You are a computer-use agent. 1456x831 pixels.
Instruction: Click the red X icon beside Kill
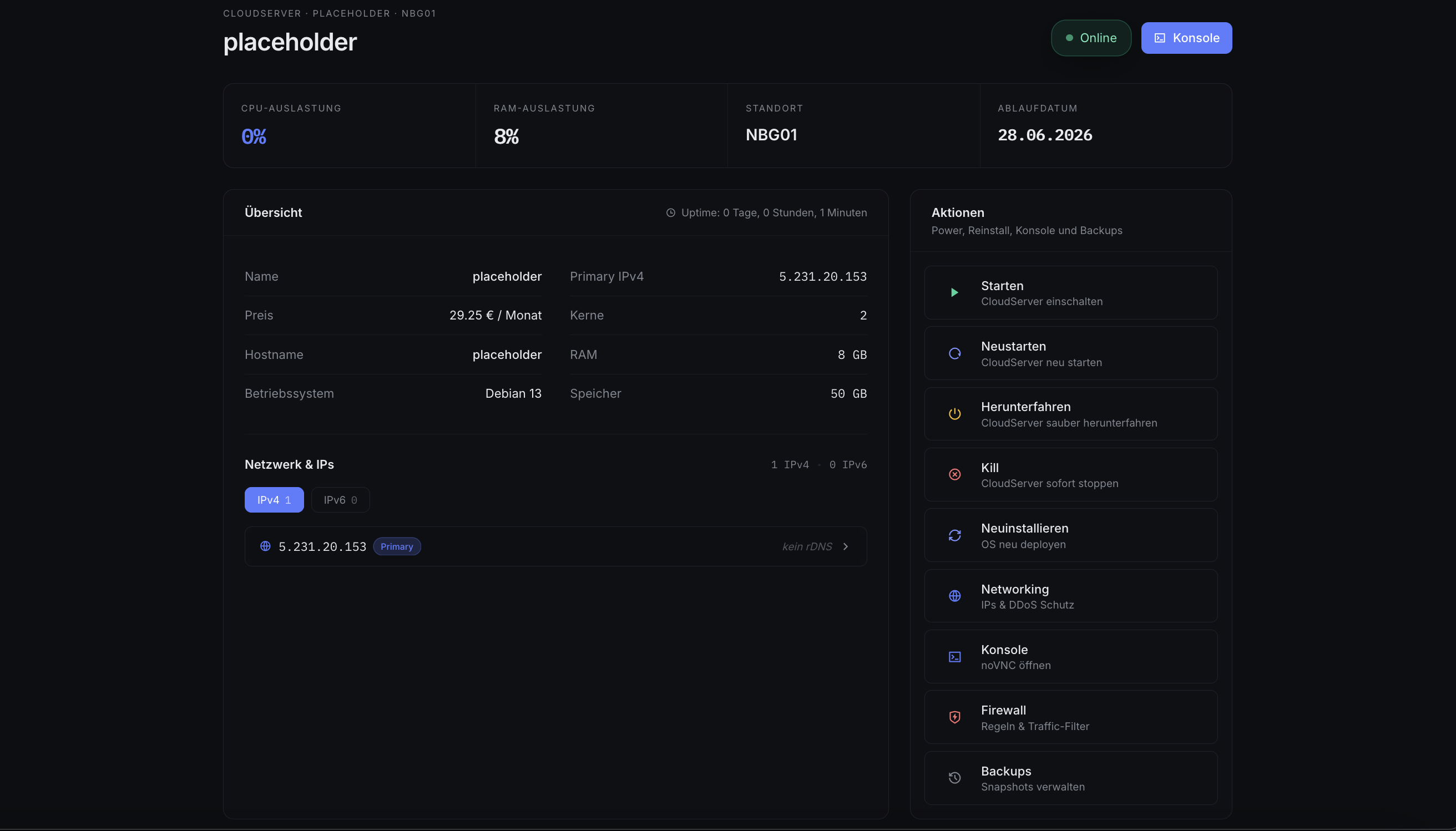tap(954, 474)
